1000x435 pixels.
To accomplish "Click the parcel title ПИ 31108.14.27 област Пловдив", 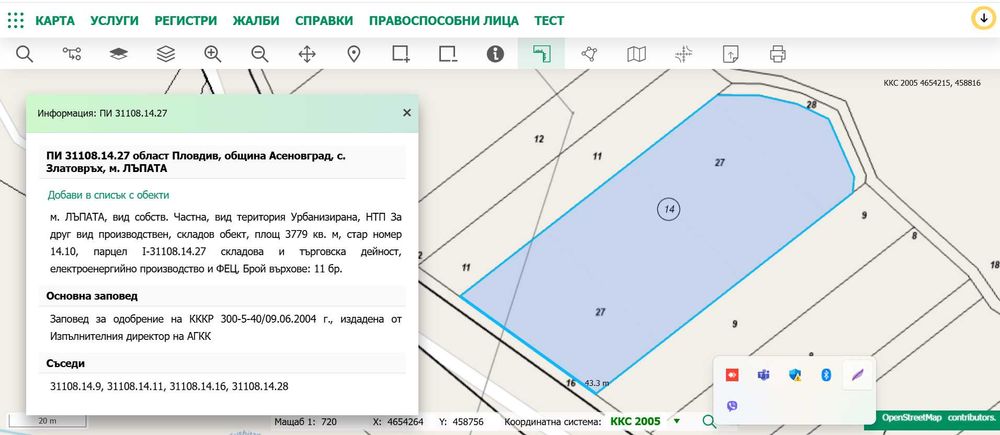I will [196, 162].
